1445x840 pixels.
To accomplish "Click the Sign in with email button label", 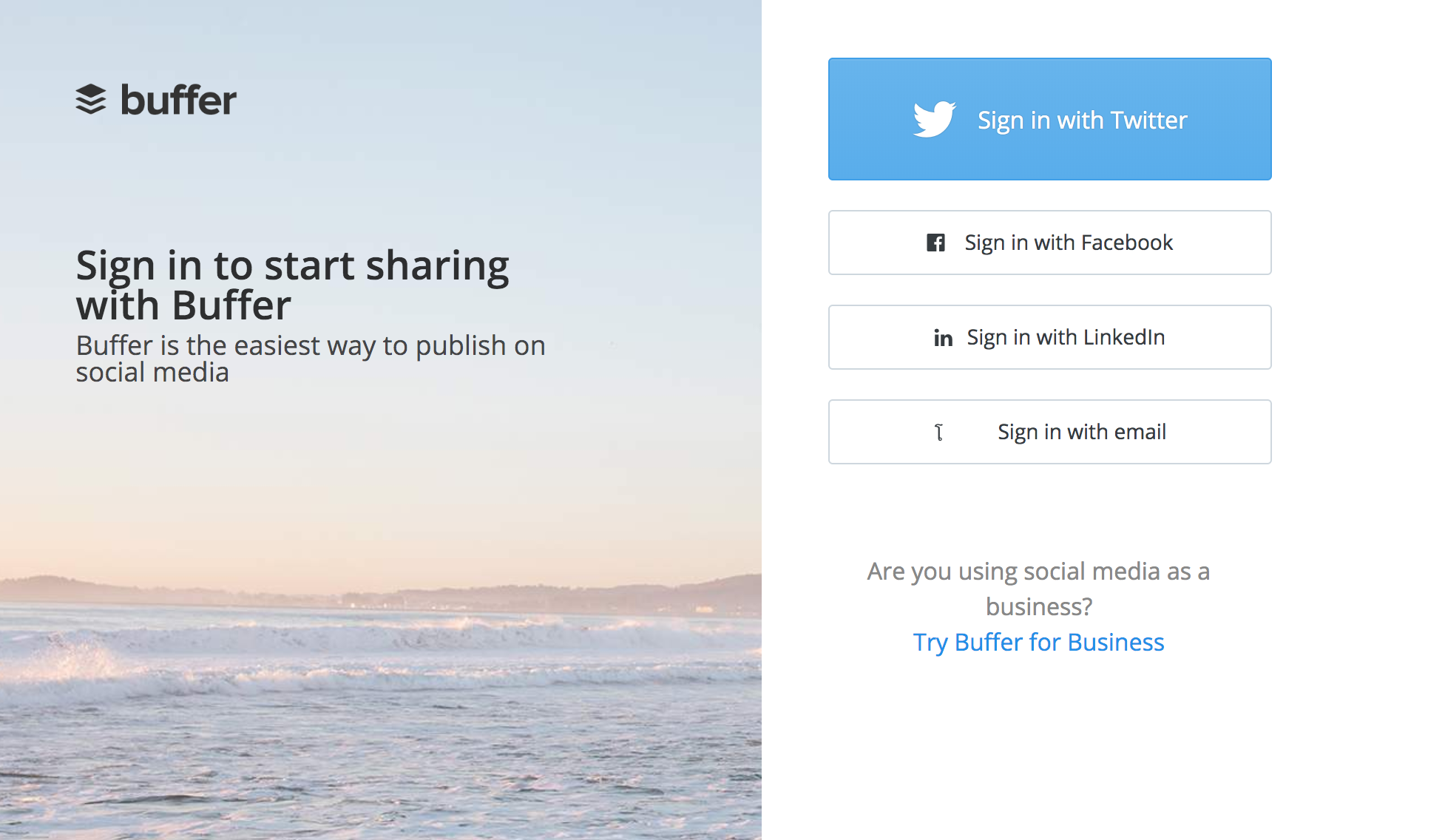I will (1081, 432).
